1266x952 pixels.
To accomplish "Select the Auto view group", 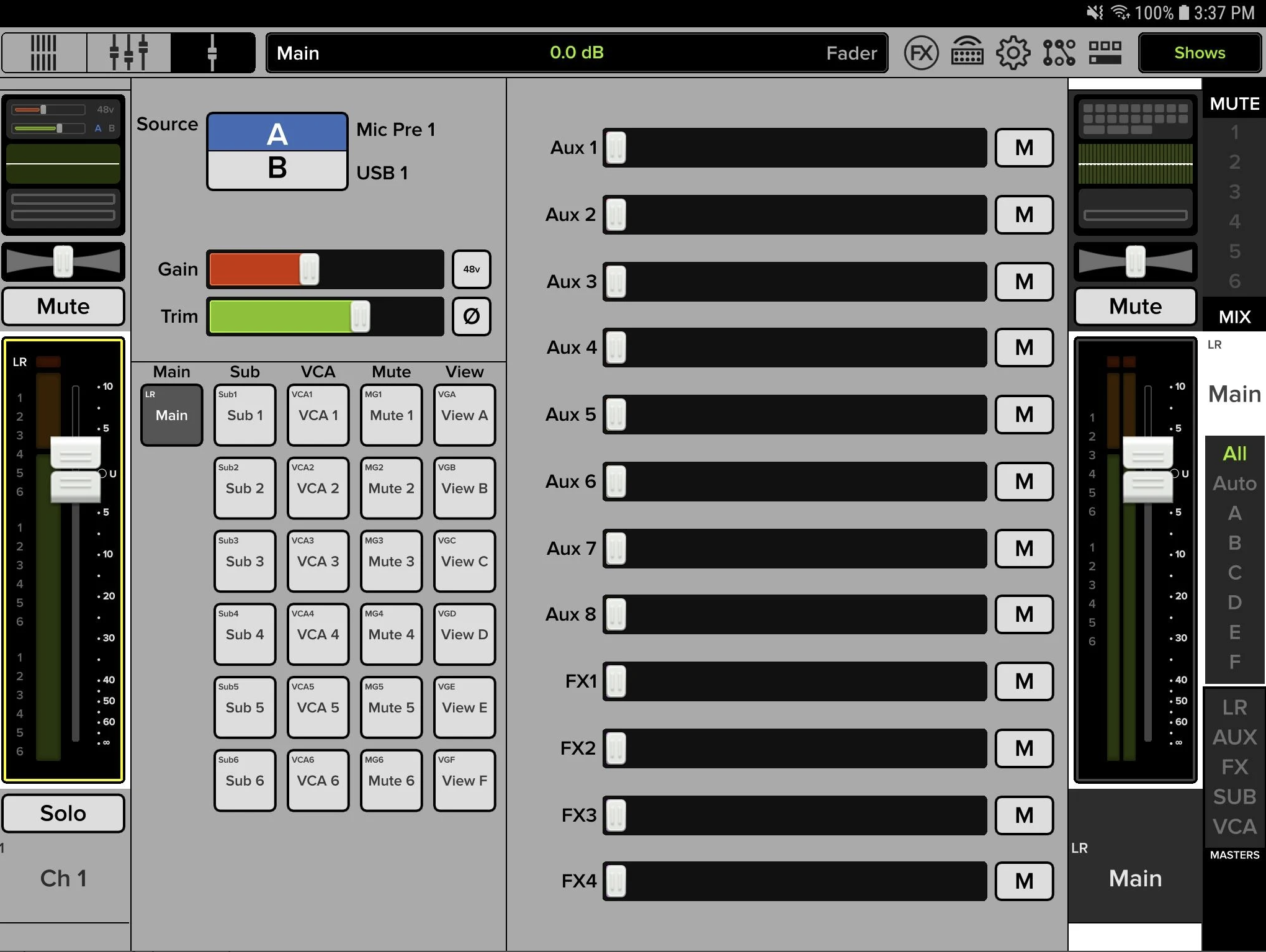I will pos(1234,483).
